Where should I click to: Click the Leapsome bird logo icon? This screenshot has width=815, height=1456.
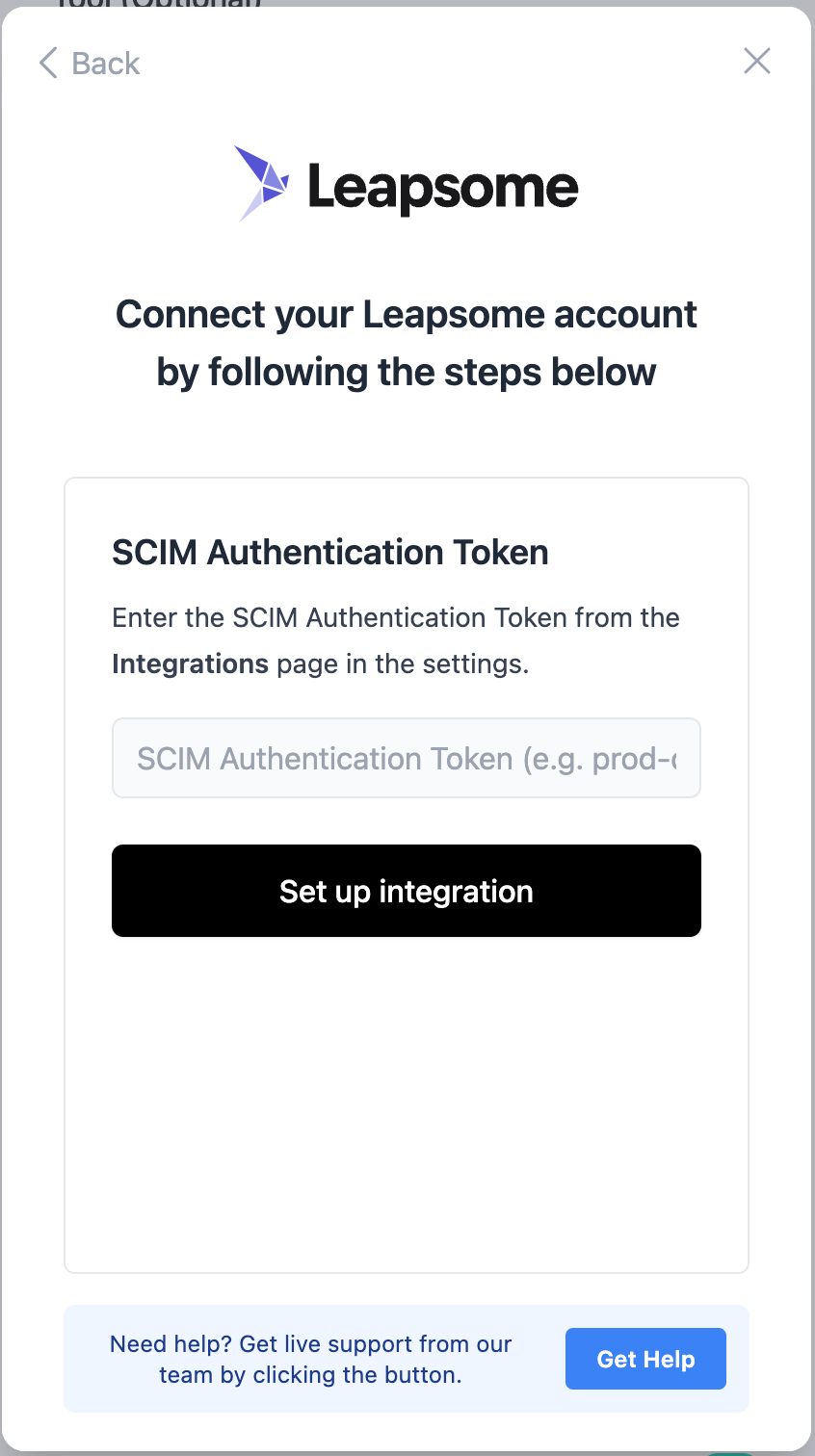pos(262,183)
